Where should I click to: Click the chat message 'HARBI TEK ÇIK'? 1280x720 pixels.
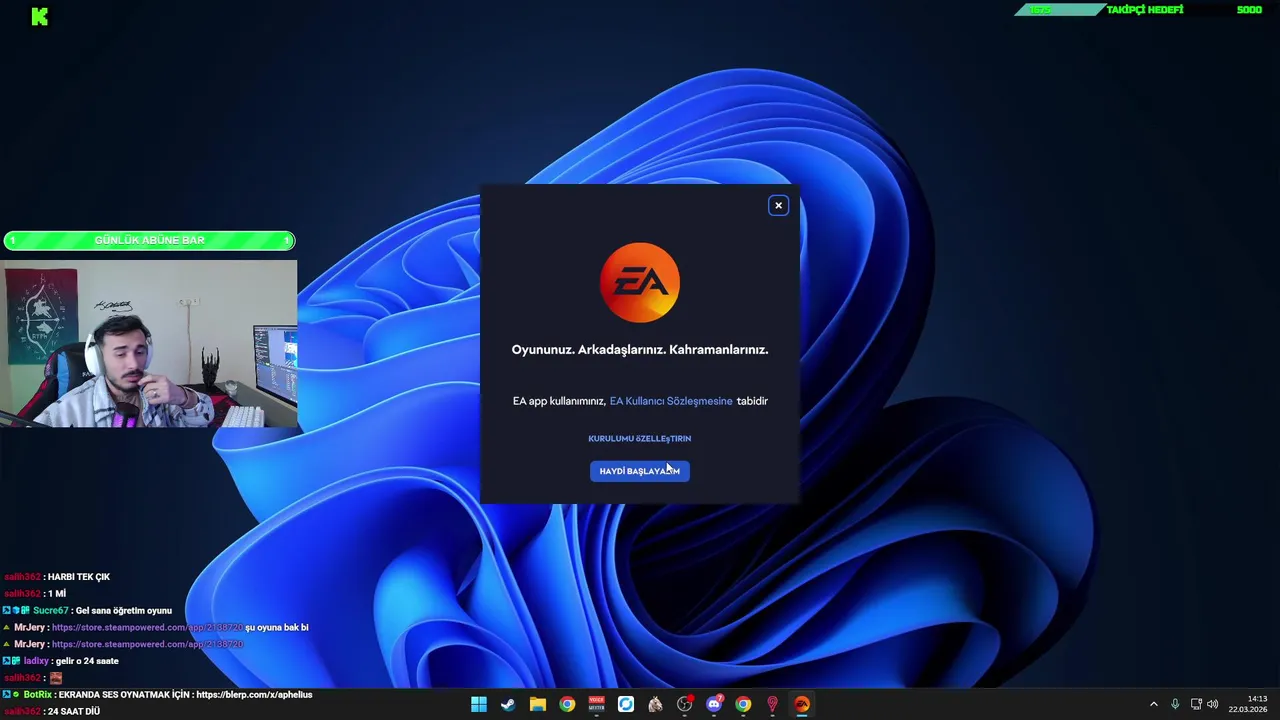79,577
